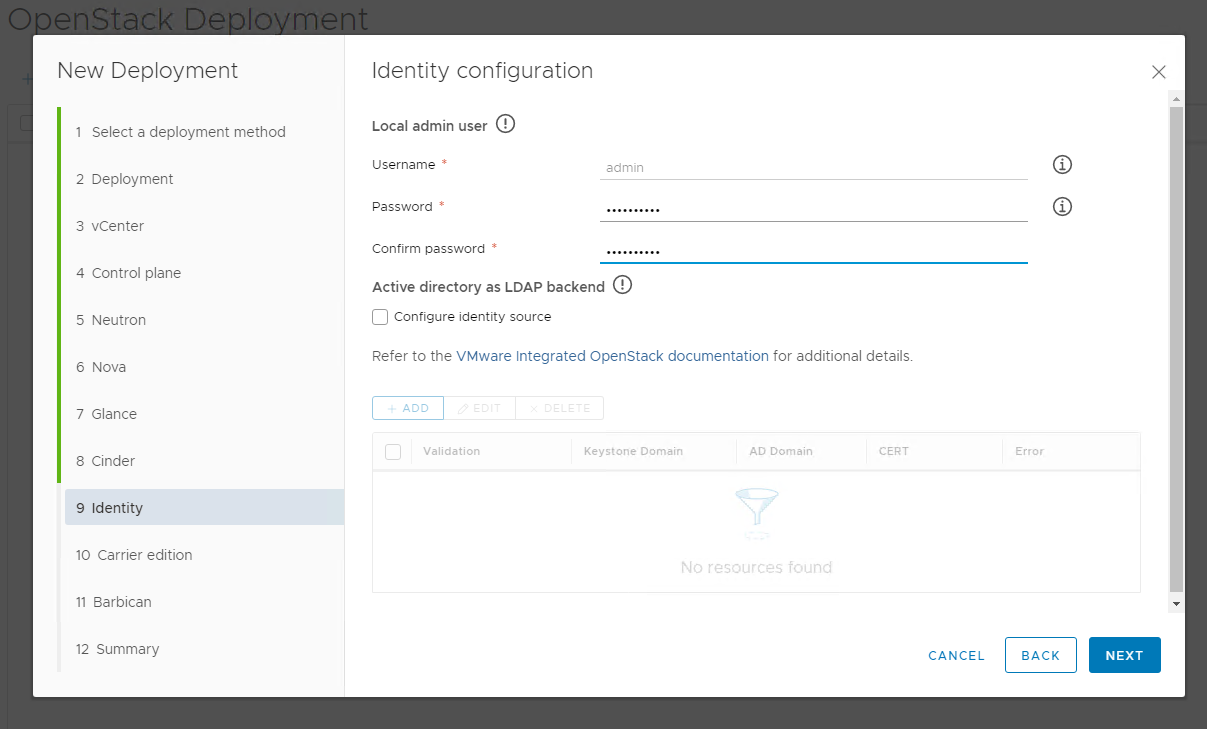Close the New Deployment dialog
Image resolution: width=1207 pixels, height=729 pixels.
click(1159, 72)
